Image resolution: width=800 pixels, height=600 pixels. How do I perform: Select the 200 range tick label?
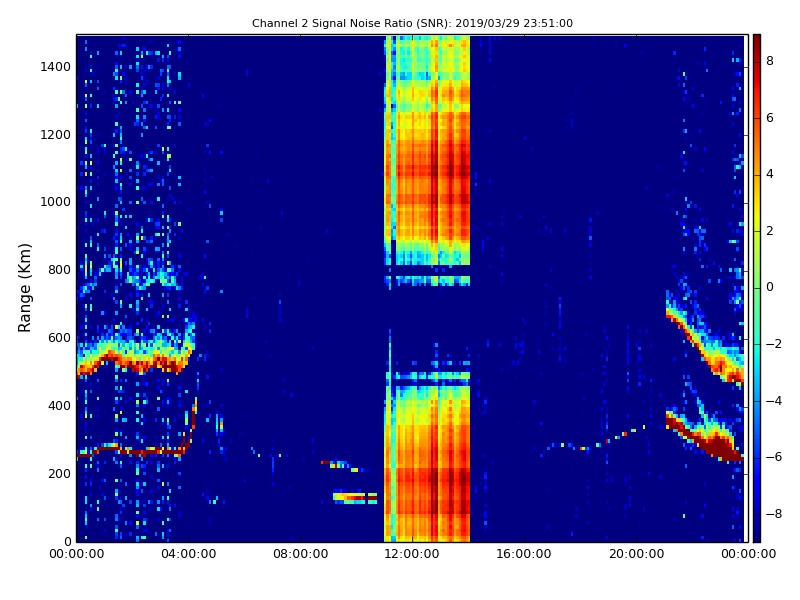click(60, 473)
